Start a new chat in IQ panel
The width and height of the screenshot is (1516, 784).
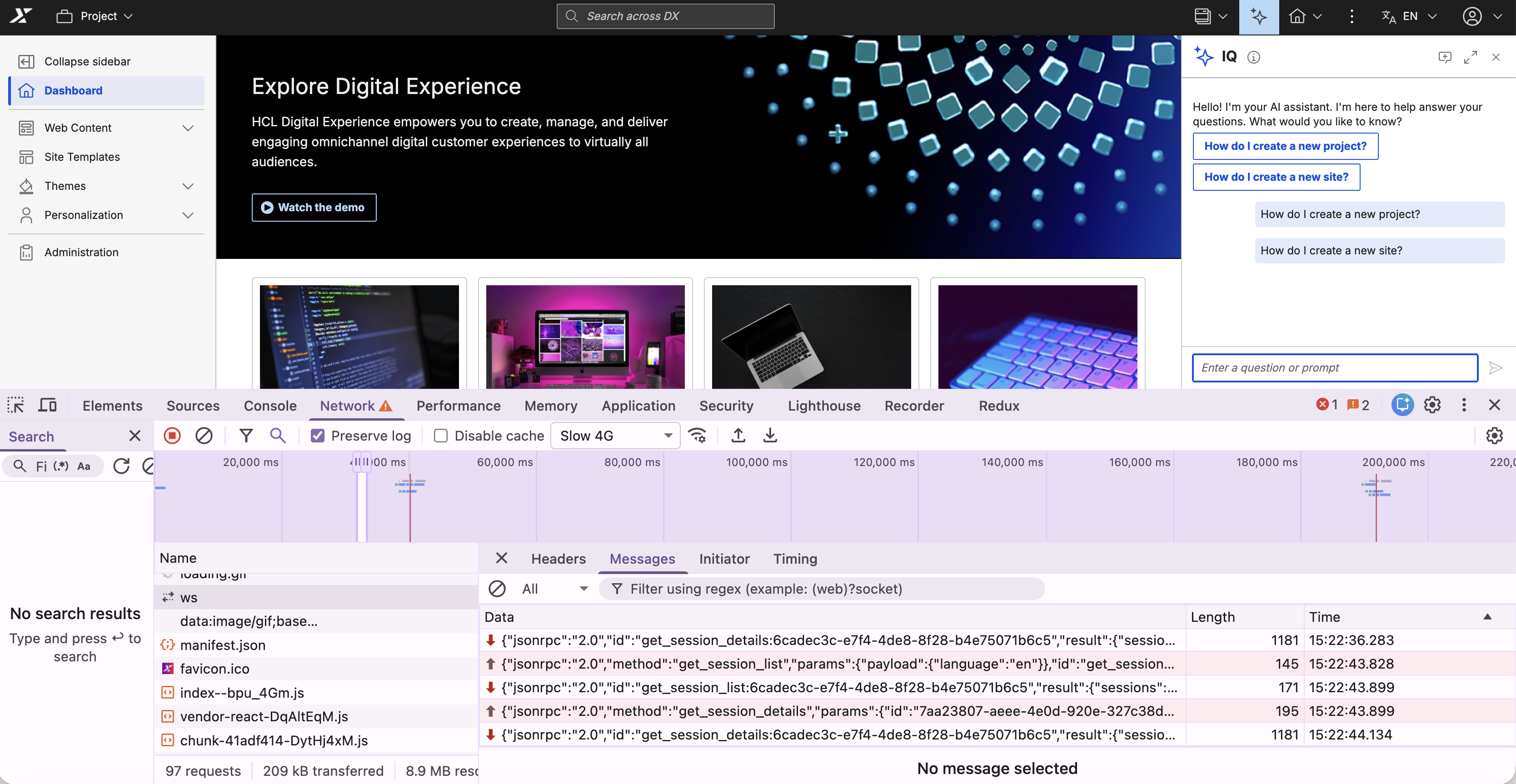pos(1445,57)
